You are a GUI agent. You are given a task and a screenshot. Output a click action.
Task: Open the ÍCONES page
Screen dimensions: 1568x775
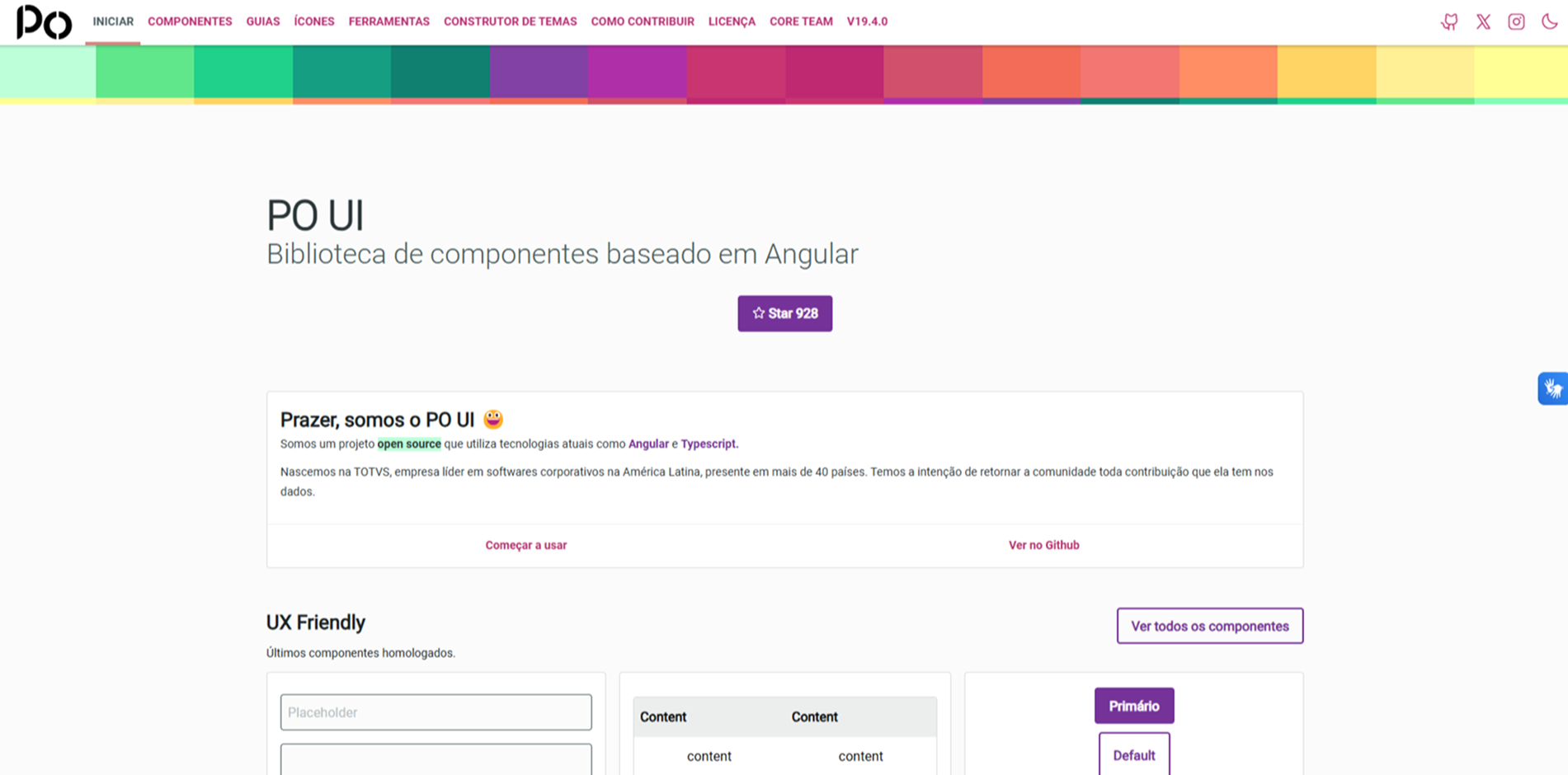point(314,21)
